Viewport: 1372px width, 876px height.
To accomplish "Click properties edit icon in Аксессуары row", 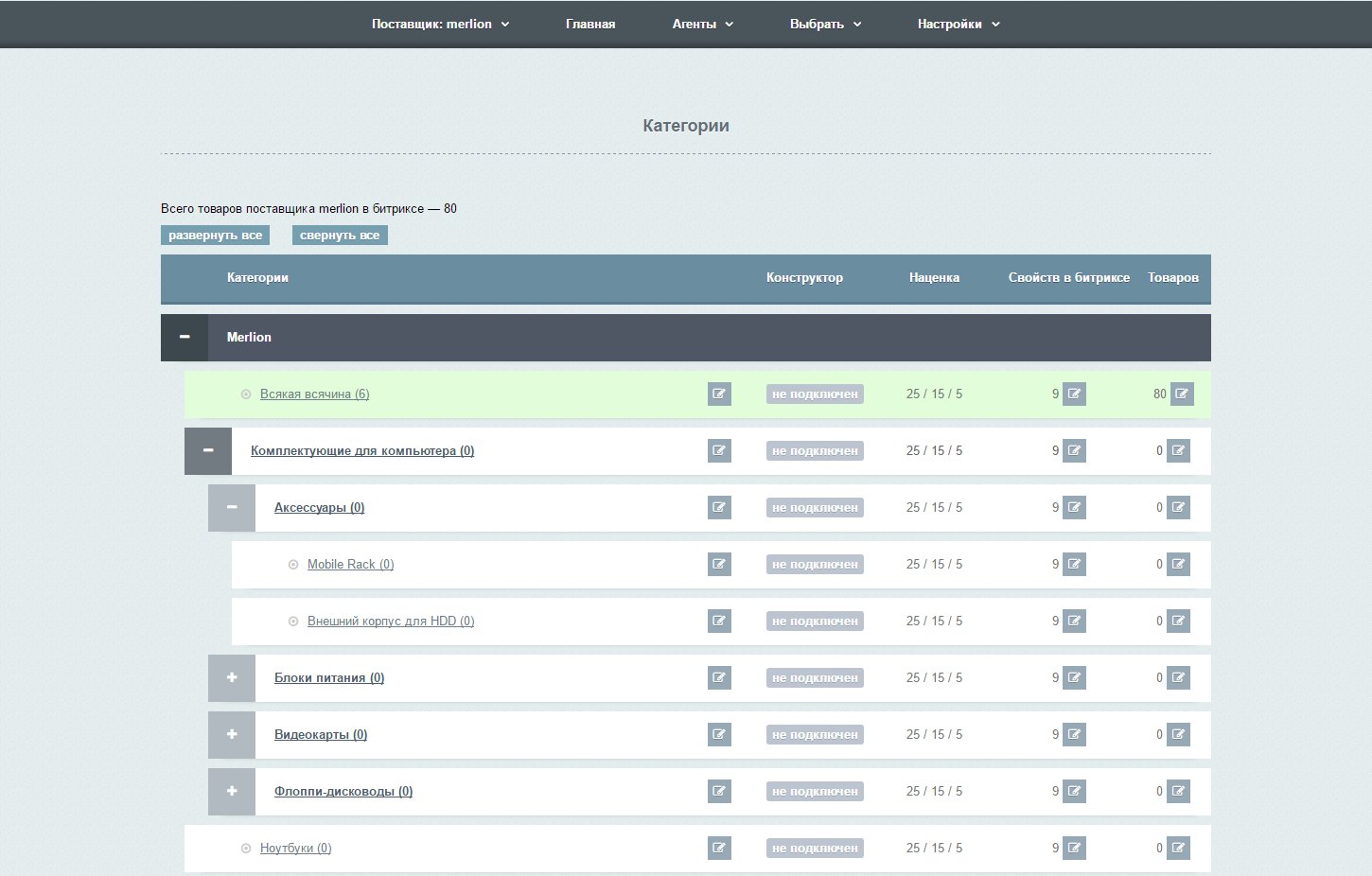I will click(x=1074, y=507).
